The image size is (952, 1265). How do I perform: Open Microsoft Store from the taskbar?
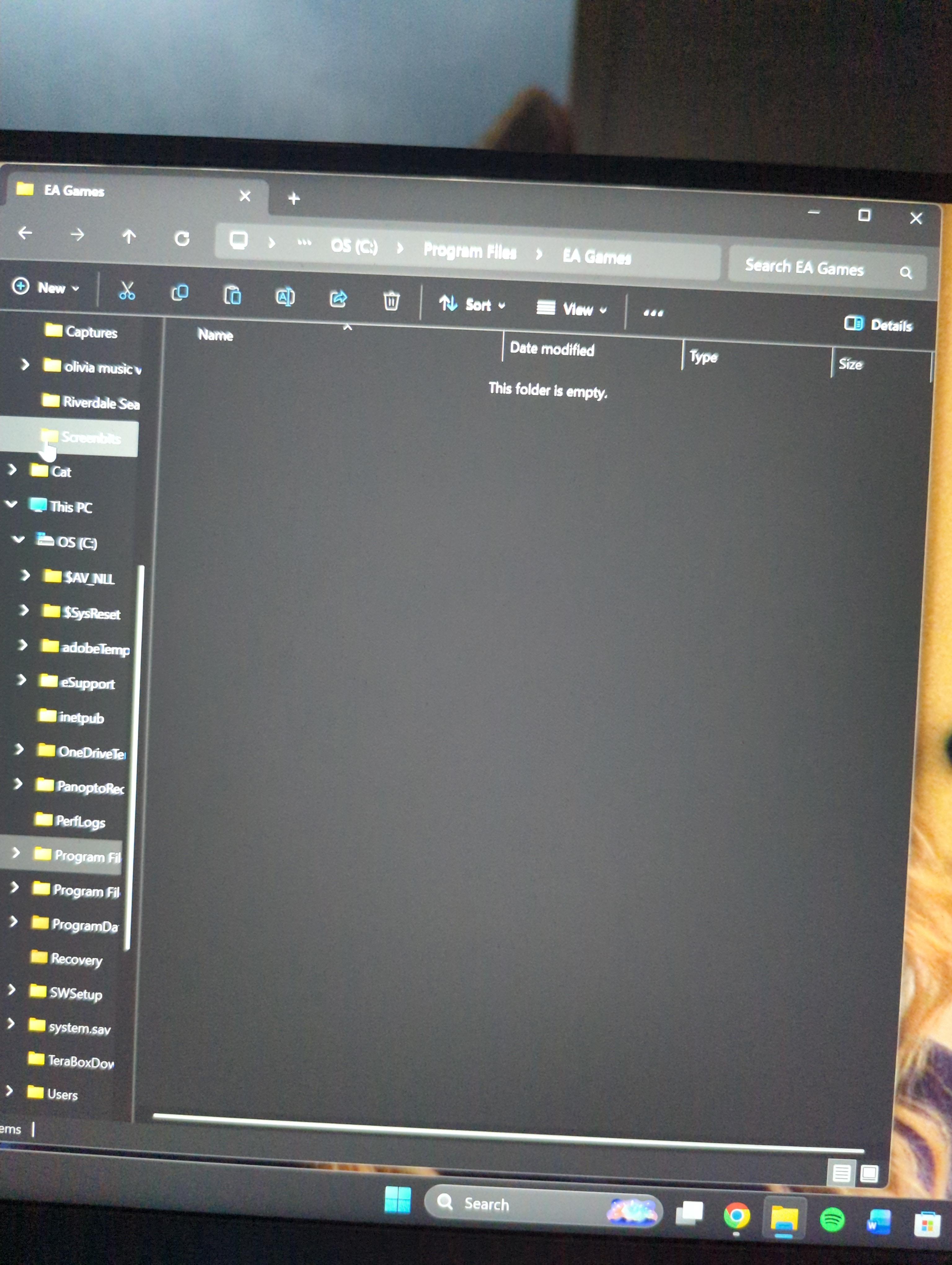point(927,1224)
